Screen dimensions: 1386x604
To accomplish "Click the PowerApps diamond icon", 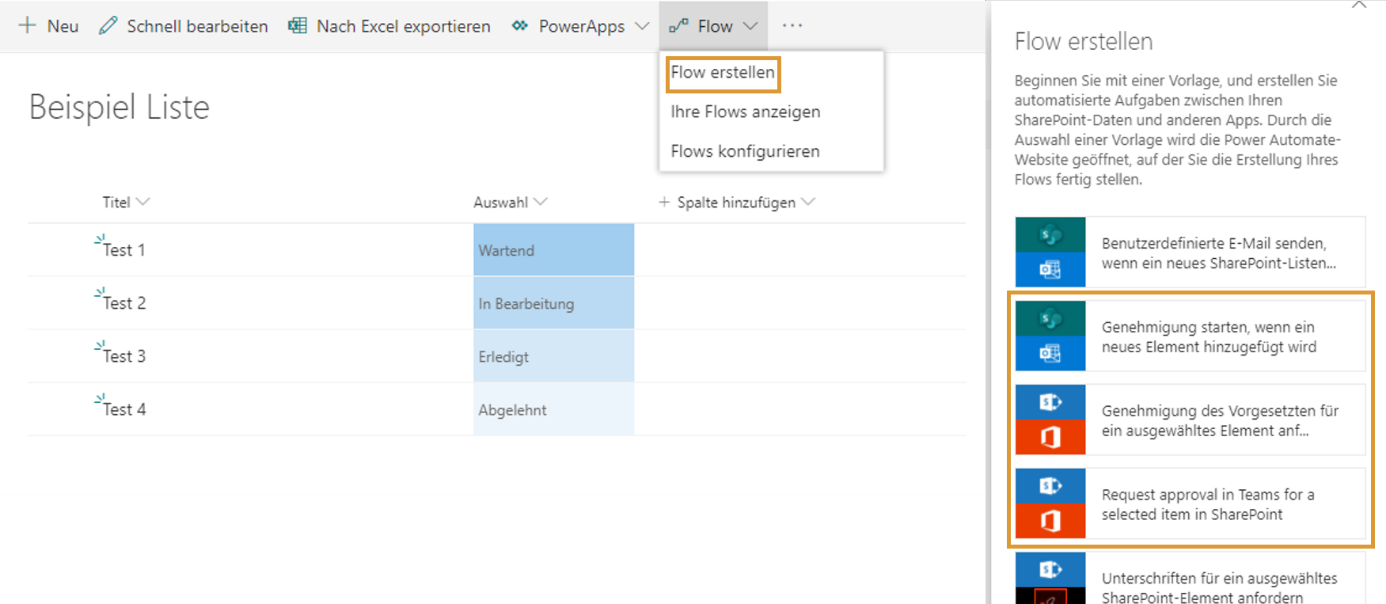I will tap(519, 26).
